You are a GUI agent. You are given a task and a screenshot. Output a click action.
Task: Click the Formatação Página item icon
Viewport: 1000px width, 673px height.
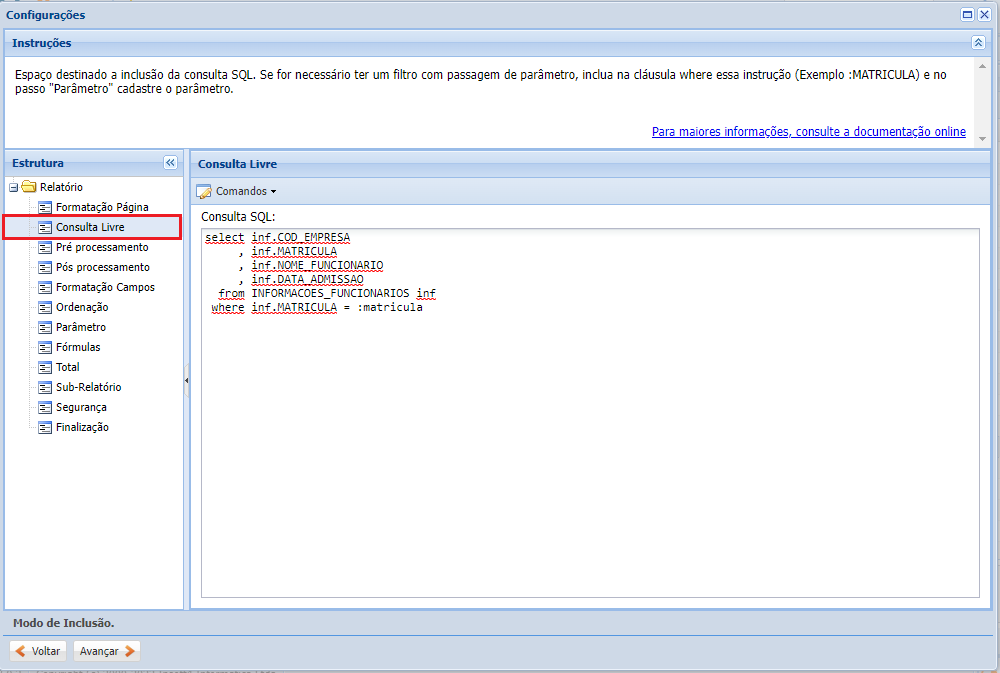(x=44, y=207)
